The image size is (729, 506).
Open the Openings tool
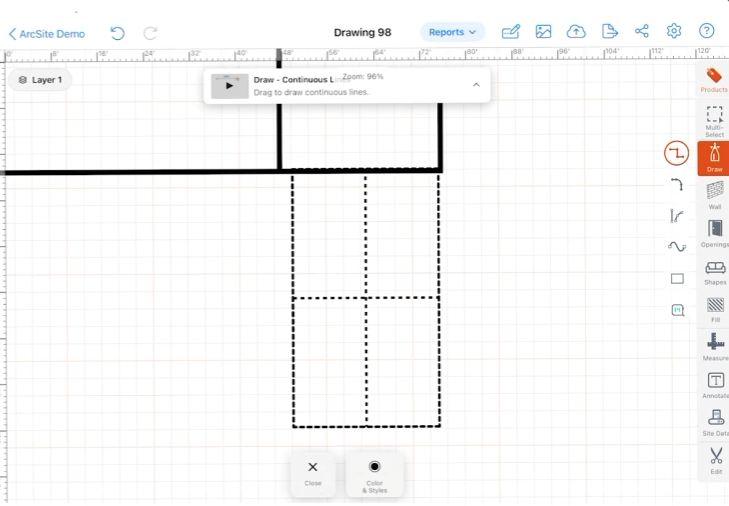coord(715,233)
